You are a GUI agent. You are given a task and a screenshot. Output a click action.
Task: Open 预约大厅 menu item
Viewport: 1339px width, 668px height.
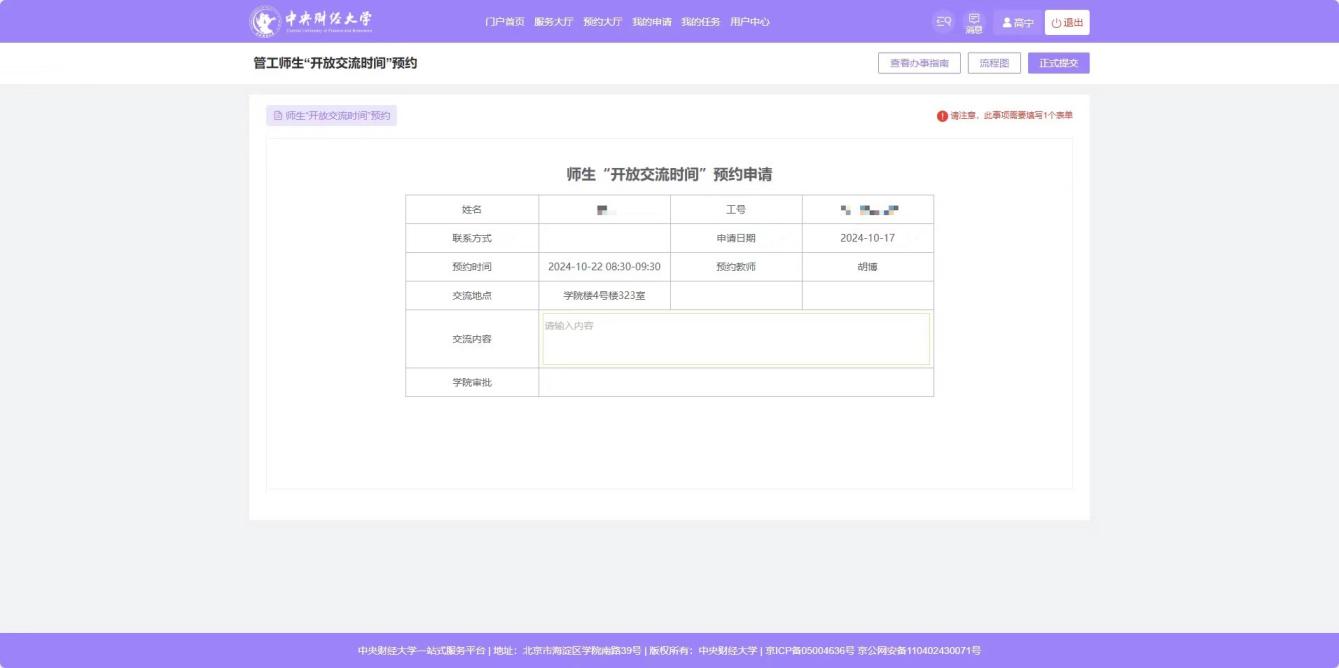[602, 22]
